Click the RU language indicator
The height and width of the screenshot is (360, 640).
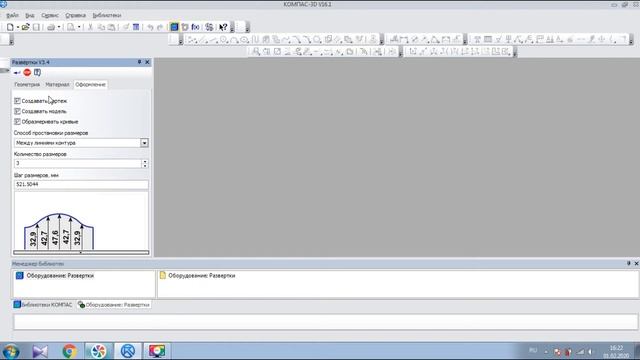pyautogui.click(x=533, y=351)
